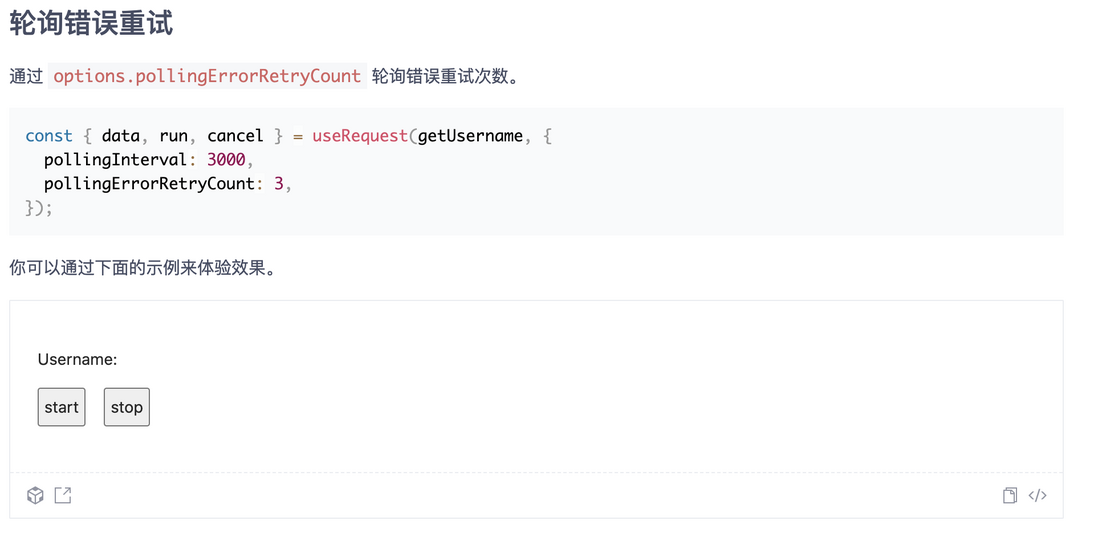Open the demo in CodeSandbox cube icon

(35, 496)
